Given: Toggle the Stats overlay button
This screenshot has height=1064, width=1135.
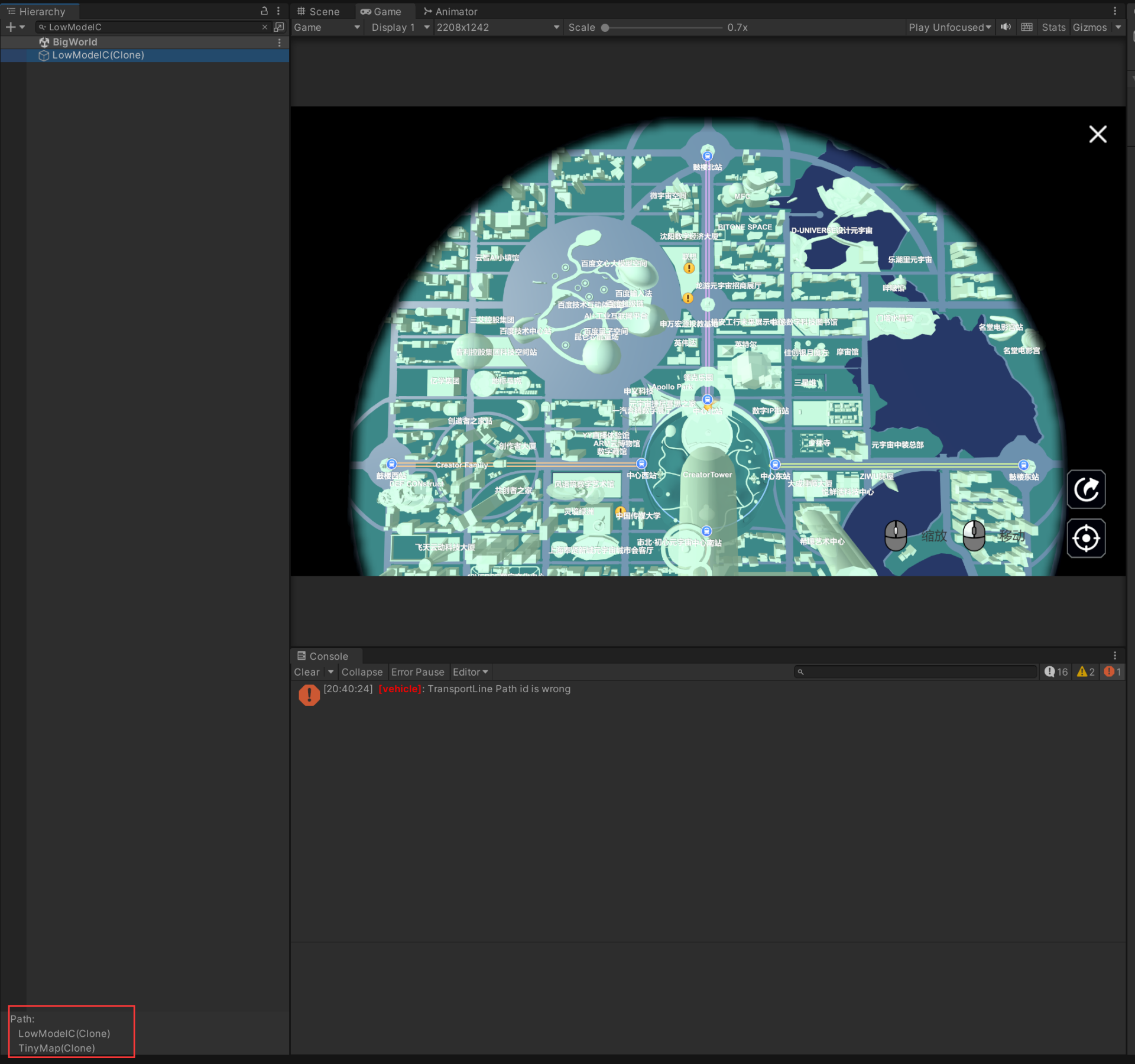Looking at the screenshot, I should [x=1053, y=27].
